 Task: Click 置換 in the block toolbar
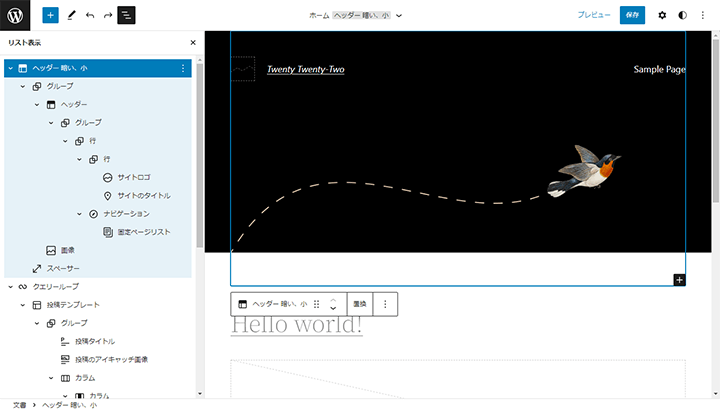[x=359, y=303]
